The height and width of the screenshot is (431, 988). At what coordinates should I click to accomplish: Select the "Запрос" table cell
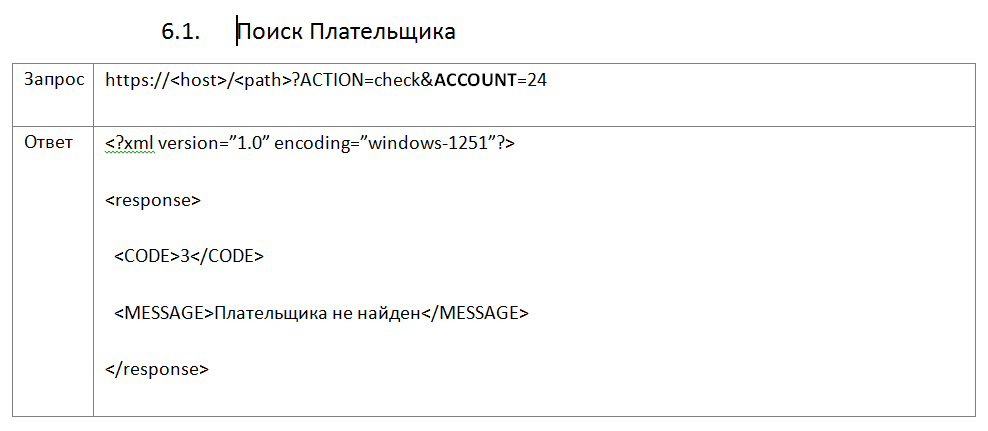coord(54,80)
